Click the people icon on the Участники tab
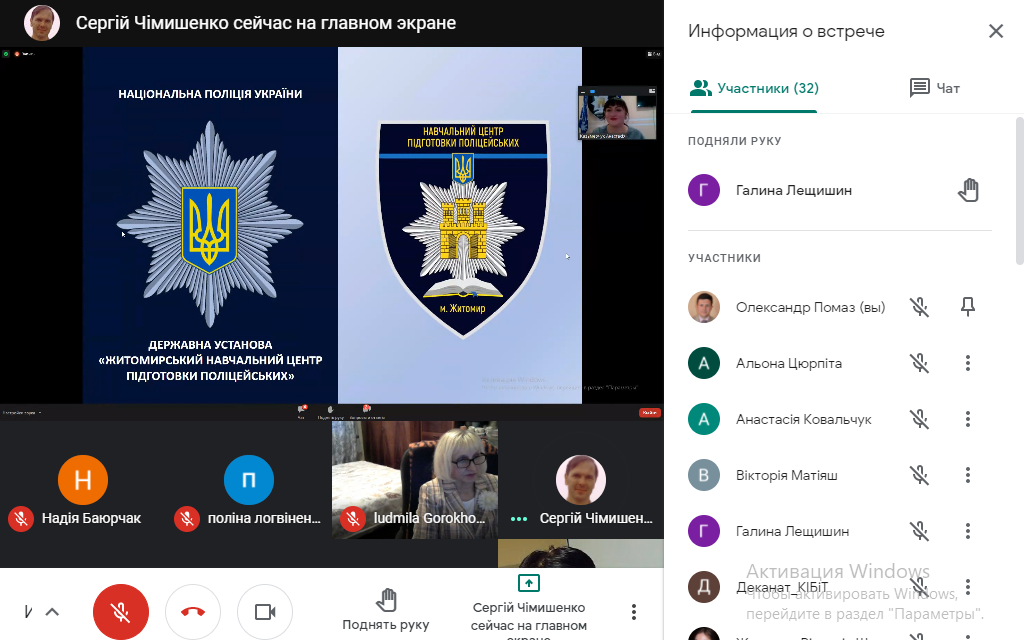1024x640 pixels. pyautogui.click(x=701, y=88)
